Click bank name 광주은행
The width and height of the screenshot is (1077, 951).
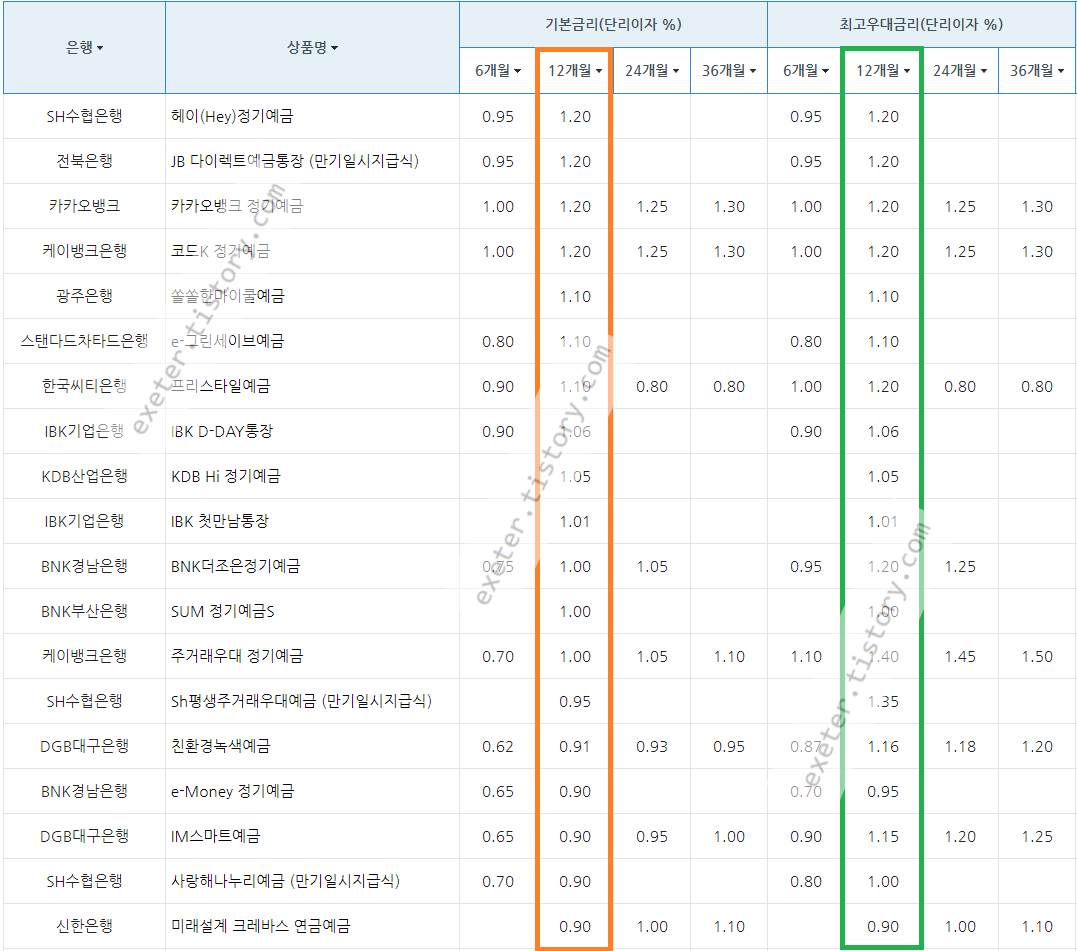(x=84, y=296)
